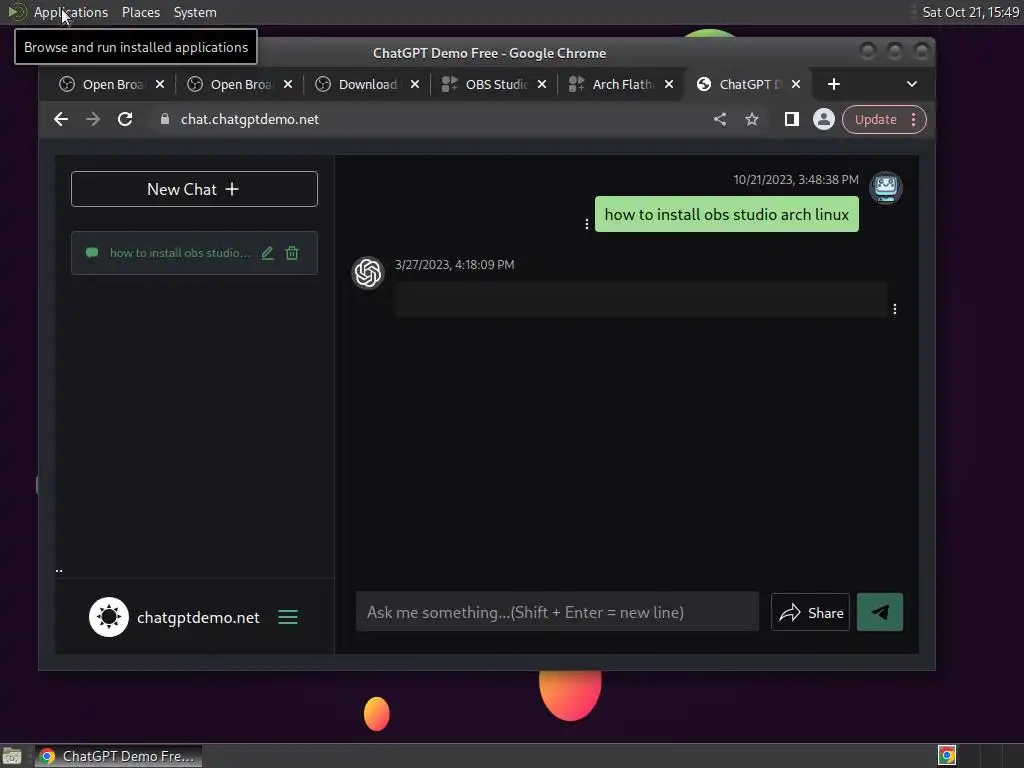
Task: Click the Chrome icon in bottom tray
Action: click(x=947, y=756)
